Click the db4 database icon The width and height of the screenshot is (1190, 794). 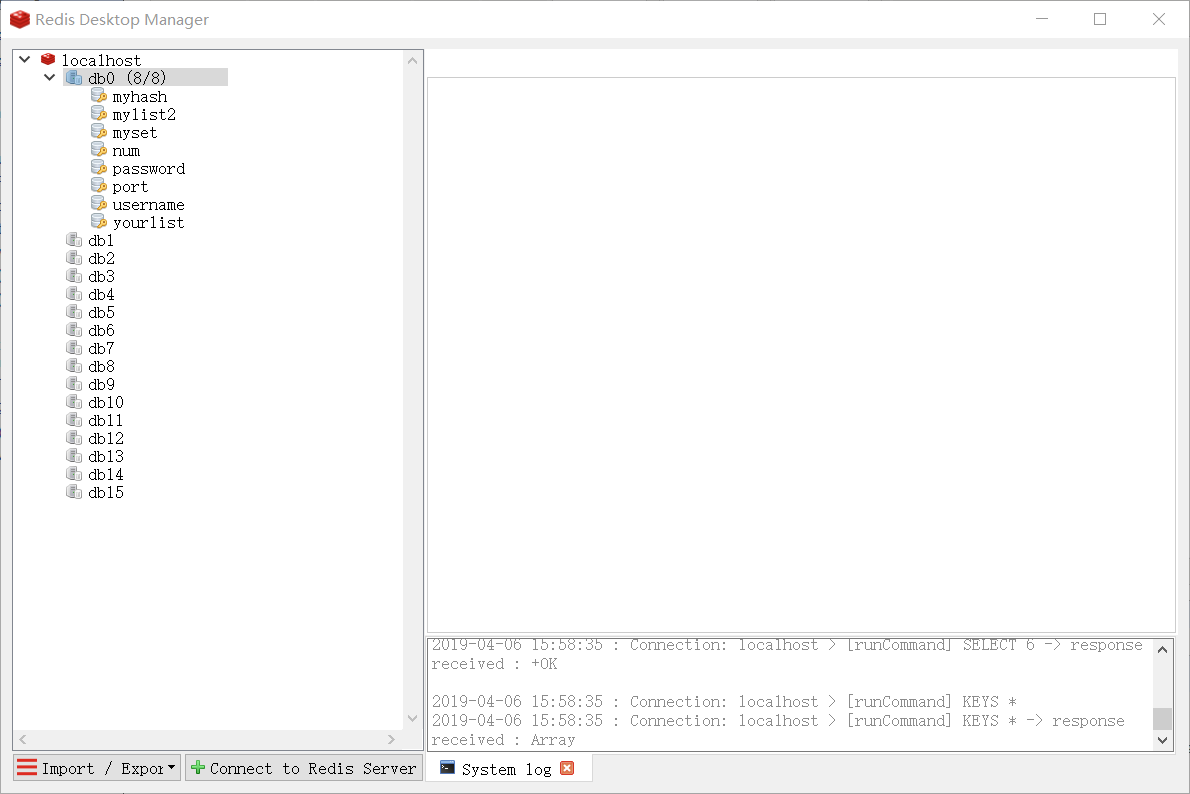point(74,294)
